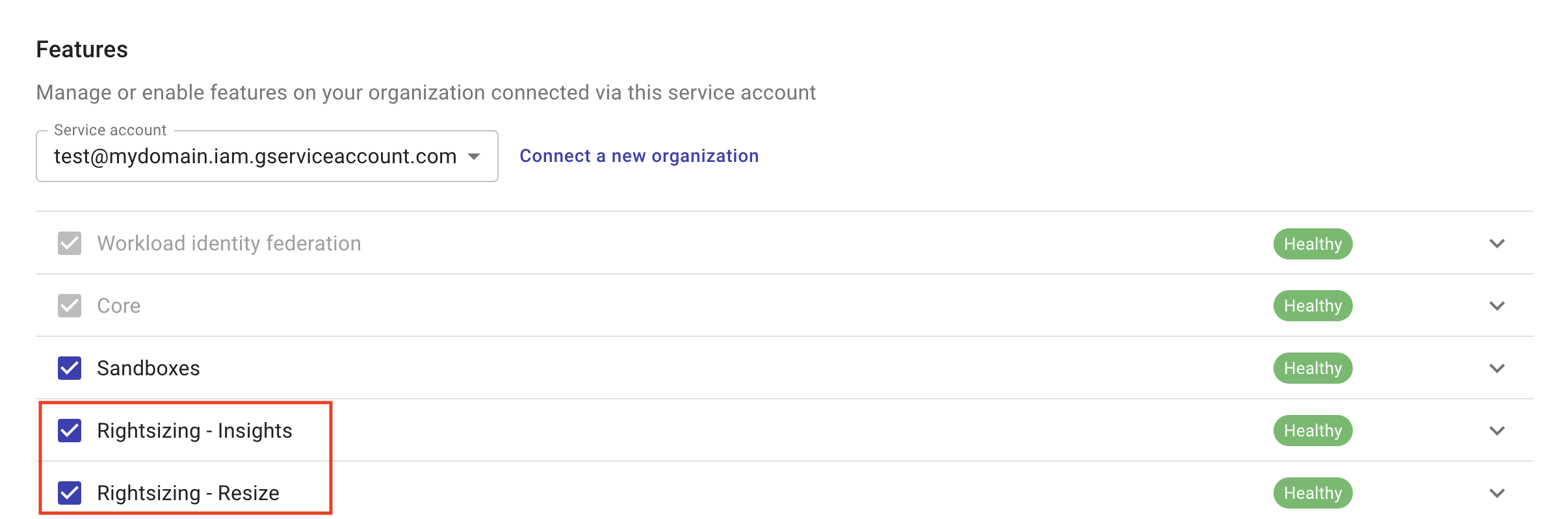Disable Rightsizing - Resize
Image resolution: width=1568 pixels, height=519 pixels.
(x=70, y=493)
